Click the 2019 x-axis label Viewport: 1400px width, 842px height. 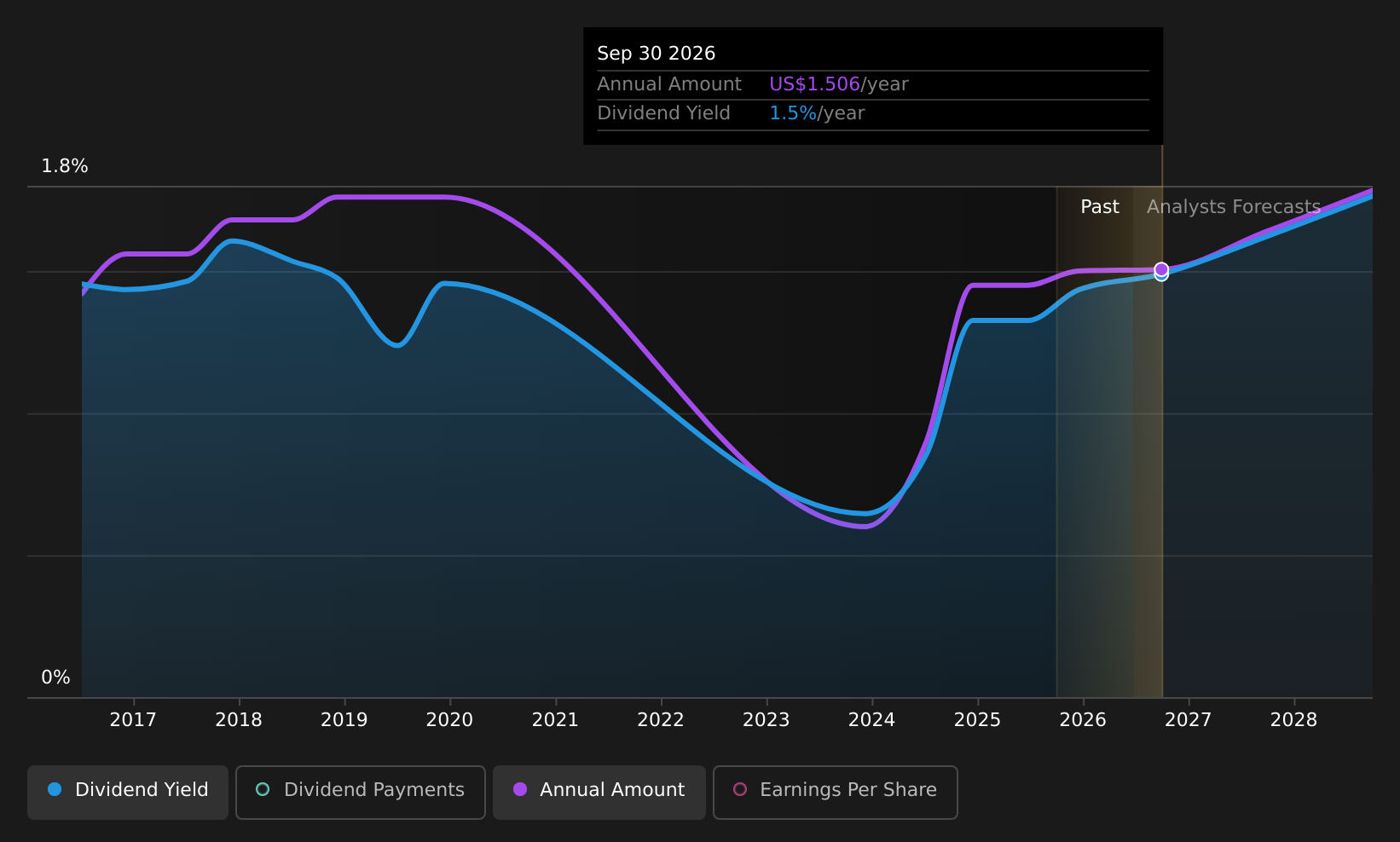tap(344, 720)
